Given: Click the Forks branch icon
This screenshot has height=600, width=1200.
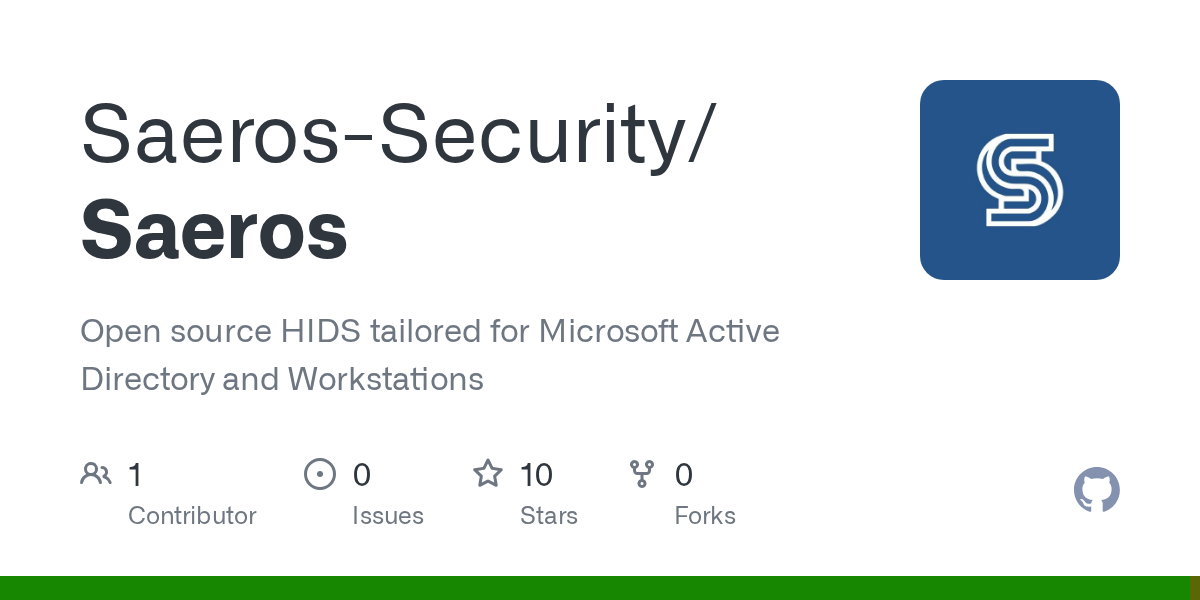Looking at the screenshot, I should (642, 473).
